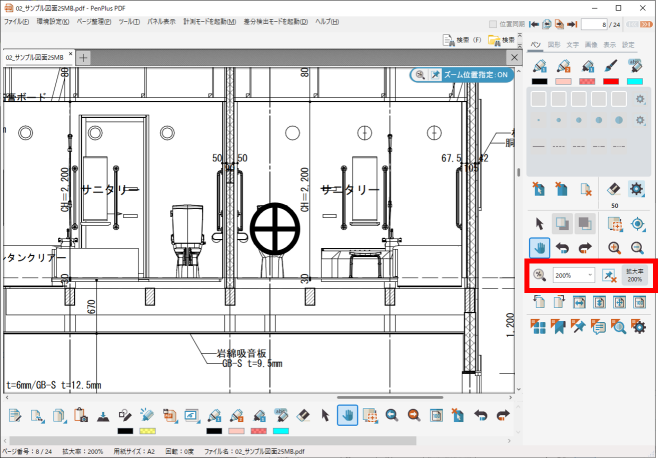Toggle the ズーム位置指定 ON indicator

click(x=476, y=74)
